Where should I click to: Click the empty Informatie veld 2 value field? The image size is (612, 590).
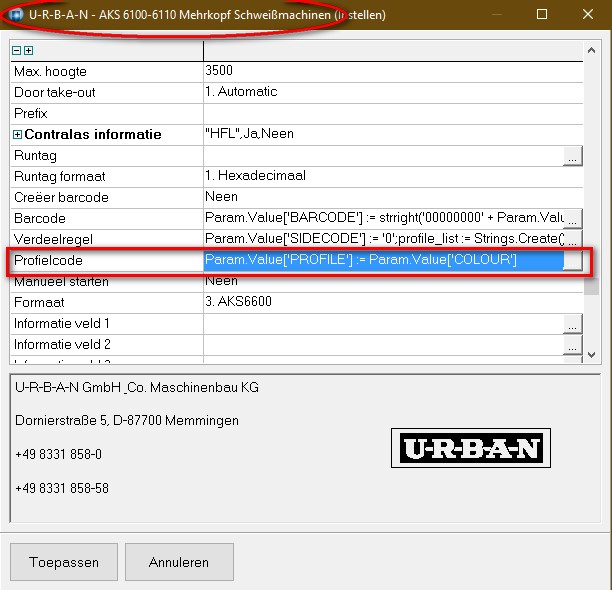click(384, 345)
